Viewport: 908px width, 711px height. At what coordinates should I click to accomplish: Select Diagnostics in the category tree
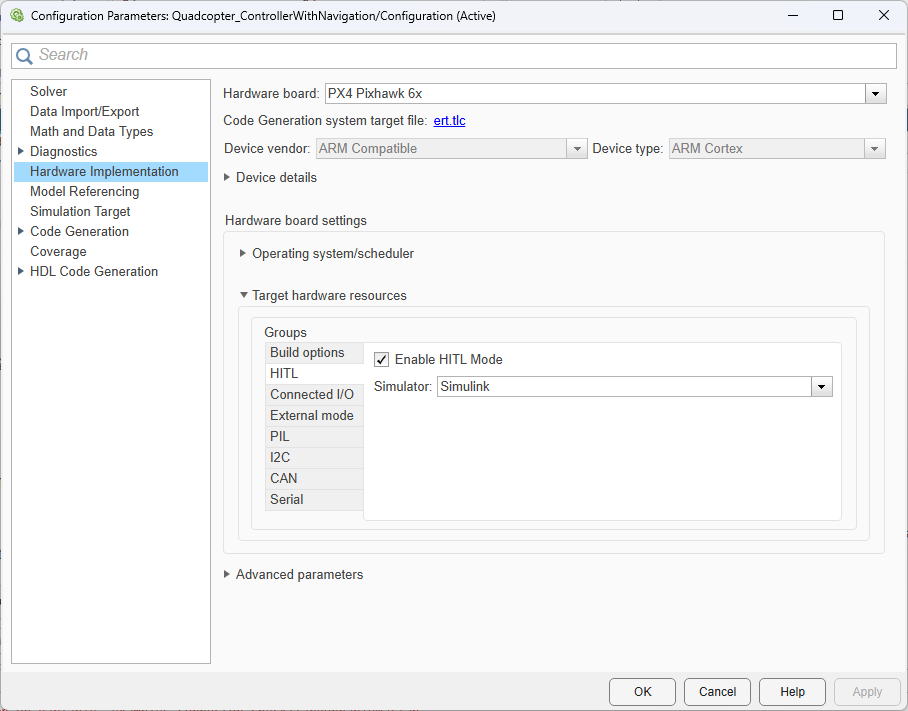(x=64, y=151)
